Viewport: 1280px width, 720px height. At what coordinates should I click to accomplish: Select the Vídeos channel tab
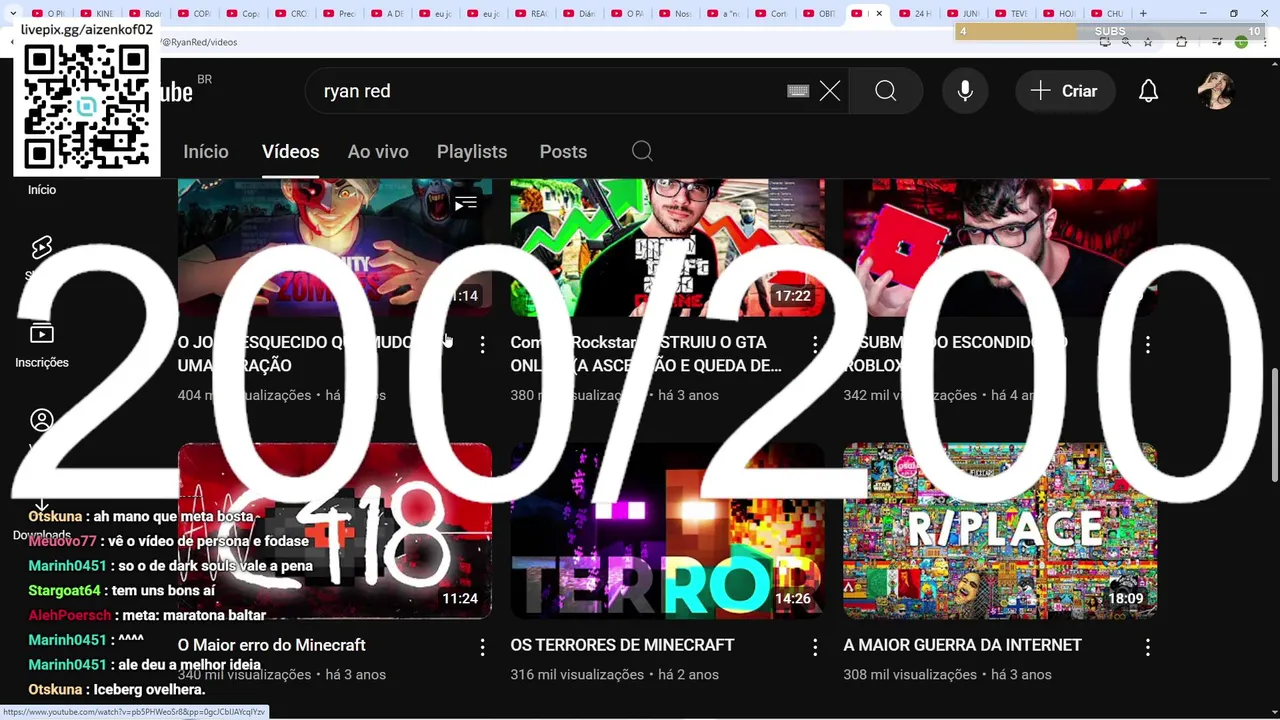point(290,151)
